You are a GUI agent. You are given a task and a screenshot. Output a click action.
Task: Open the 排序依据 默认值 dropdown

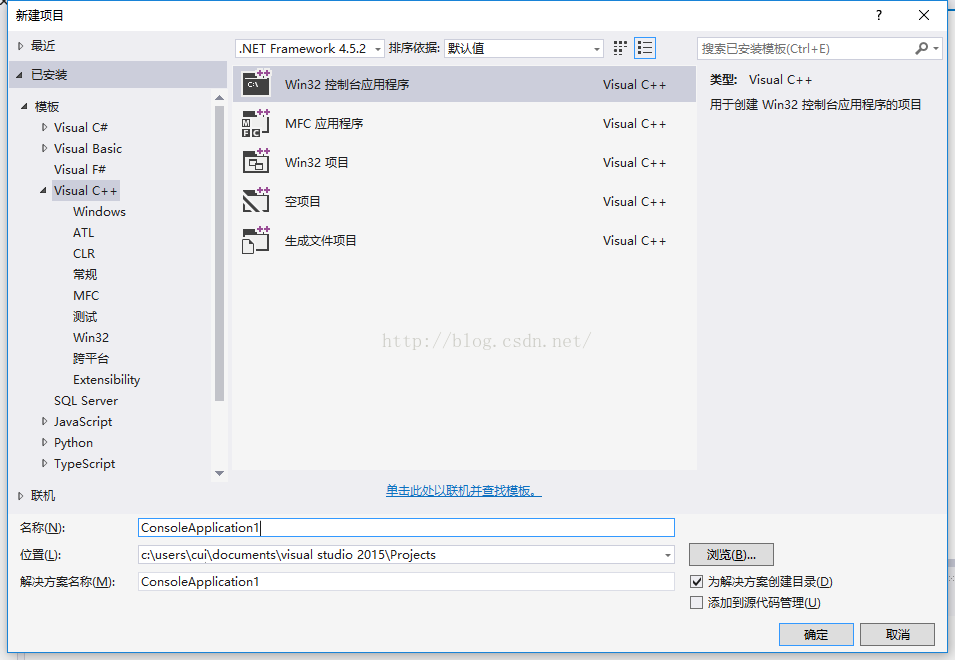[x=524, y=48]
